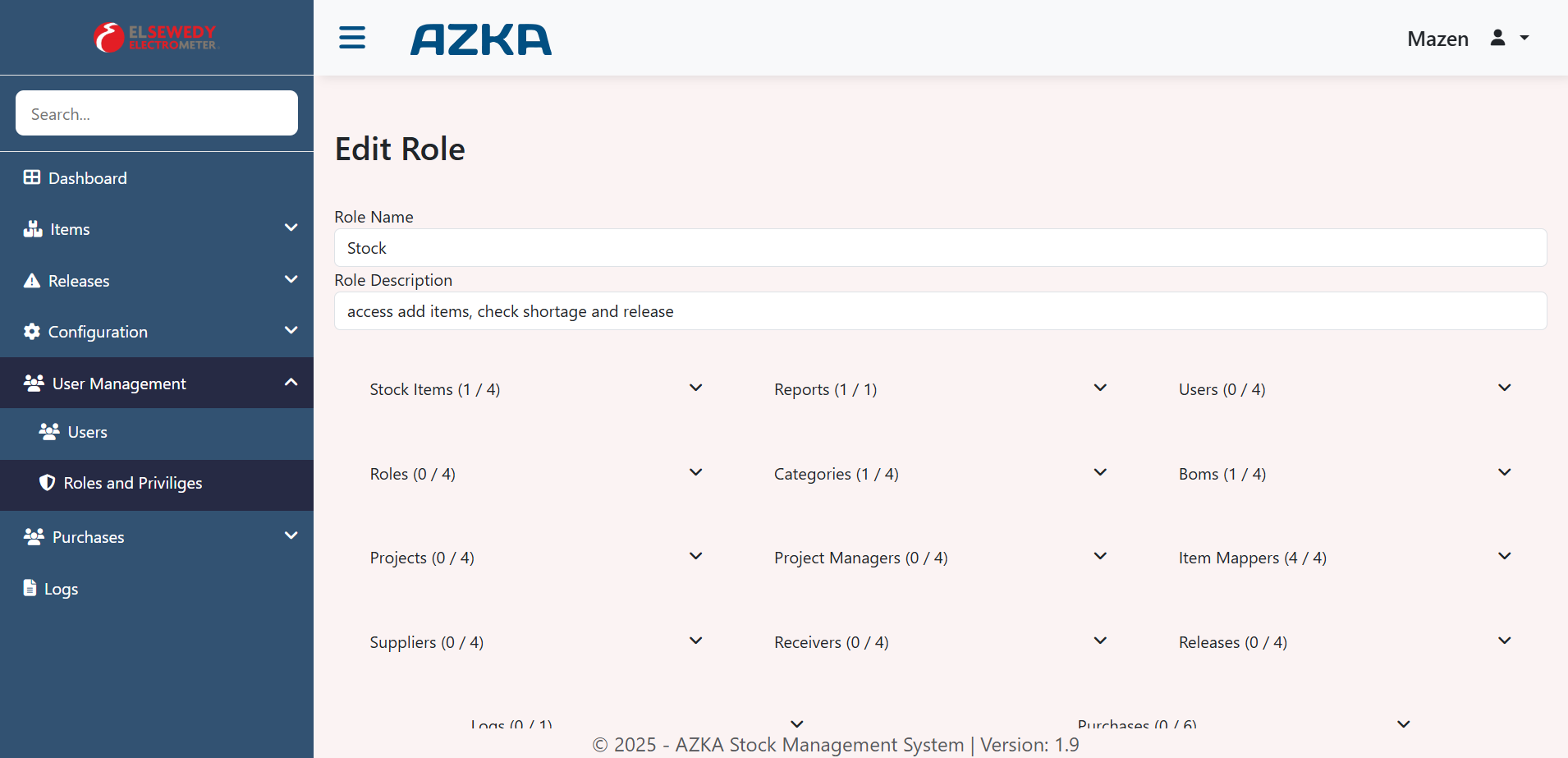Screen dimensions: 1568x758
Task: Click the Logs document icon
Action: (30, 588)
